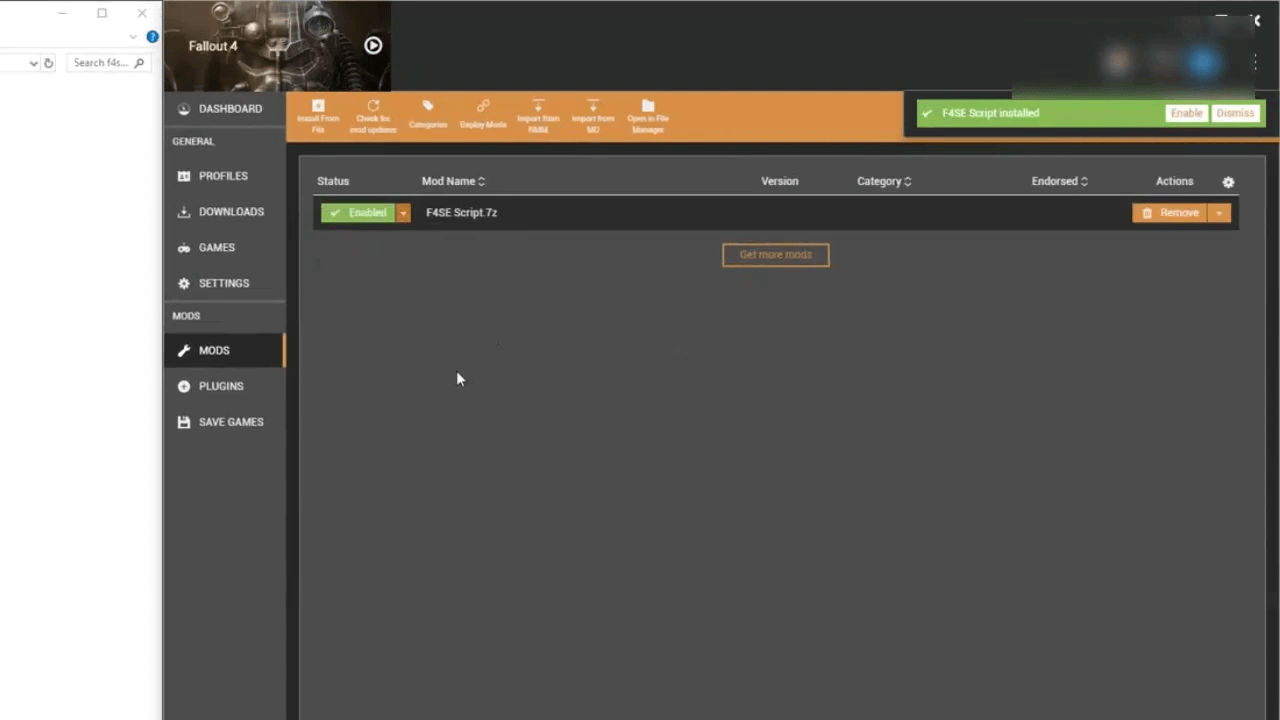The height and width of the screenshot is (720, 1280).
Task: Sort the table by Mod Name
Action: [x=453, y=181]
